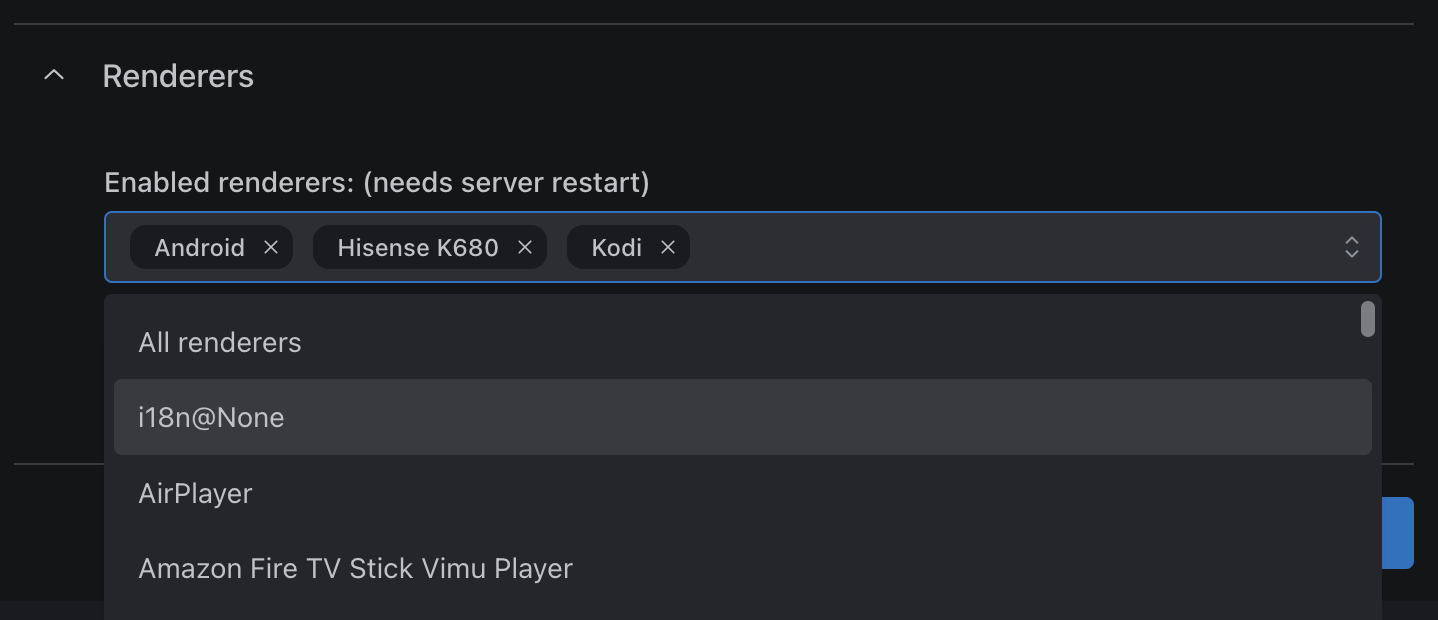Select All renderers from the list
The height and width of the screenshot is (620, 1438).
tap(220, 342)
